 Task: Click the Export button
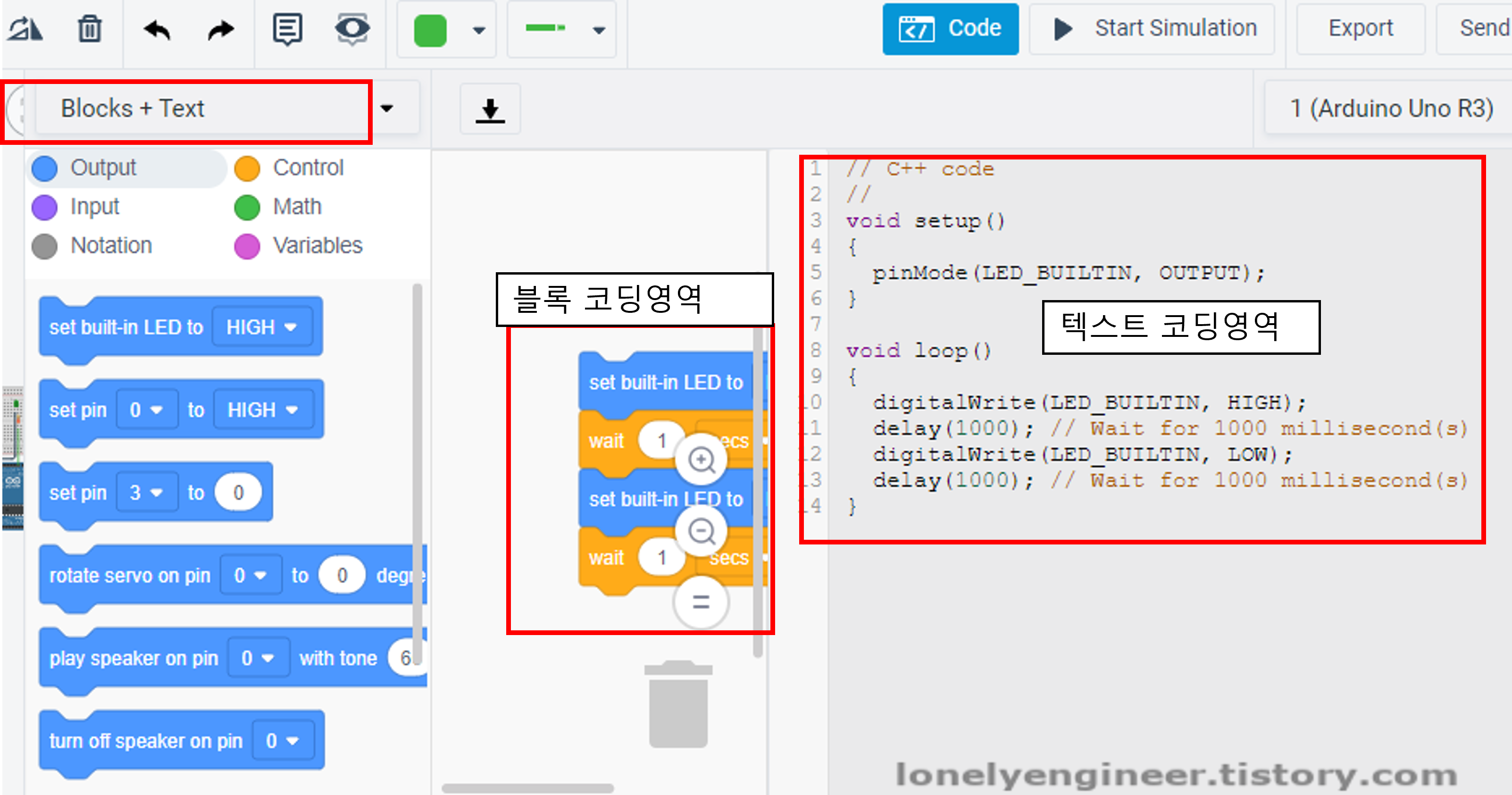pos(1360,29)
